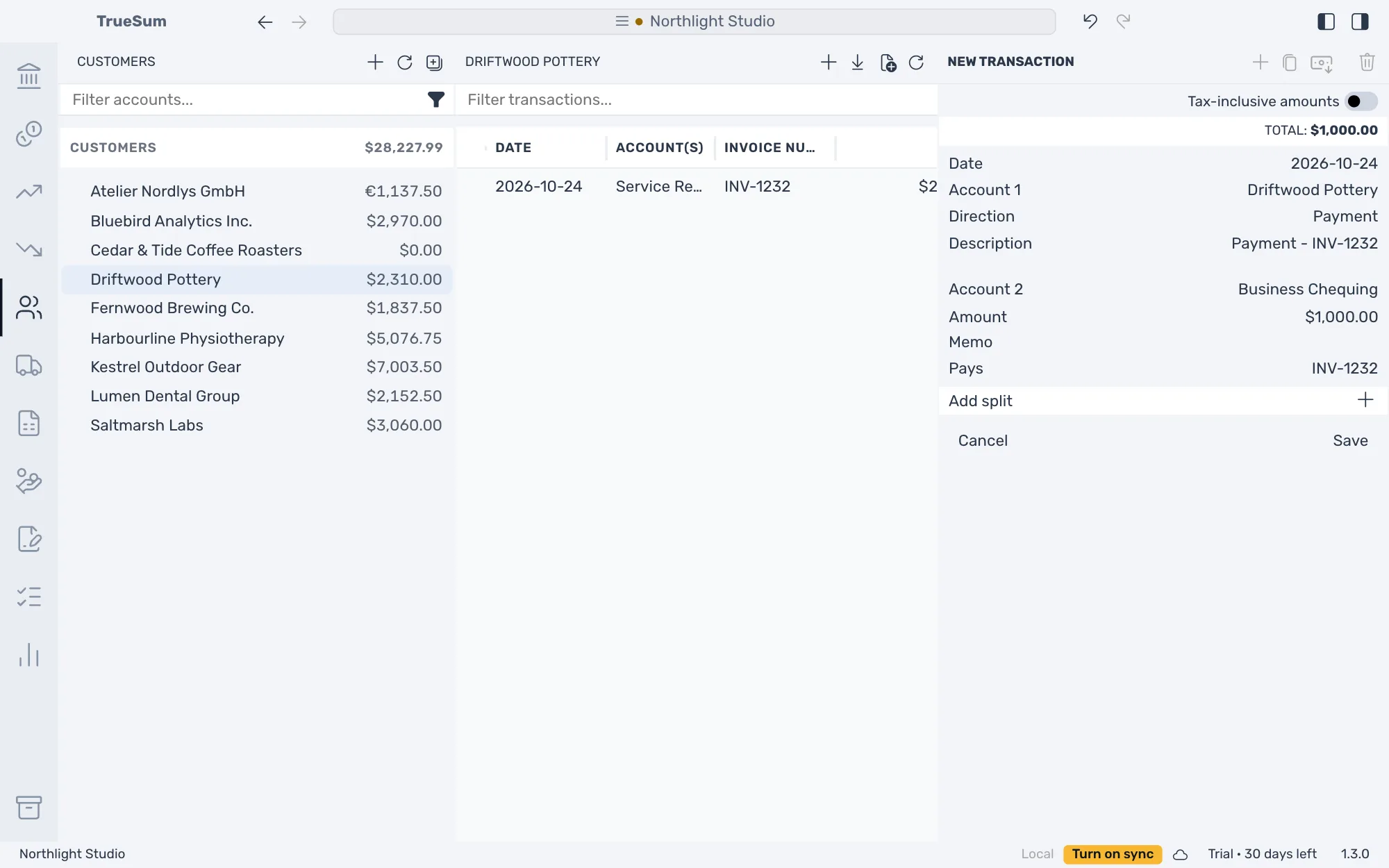Click the redo arrow icon
Screen dimensions: 1389x868
point(1124,22)
